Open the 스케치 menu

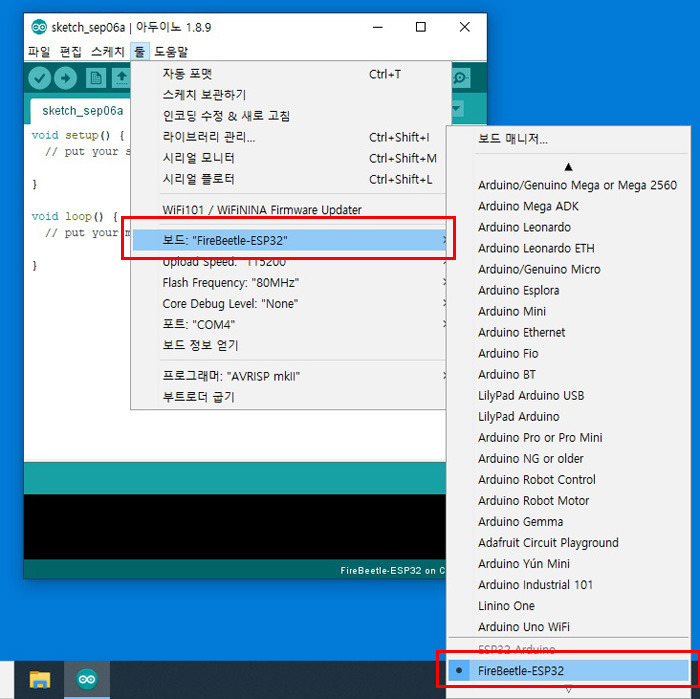tap(107, 52)
